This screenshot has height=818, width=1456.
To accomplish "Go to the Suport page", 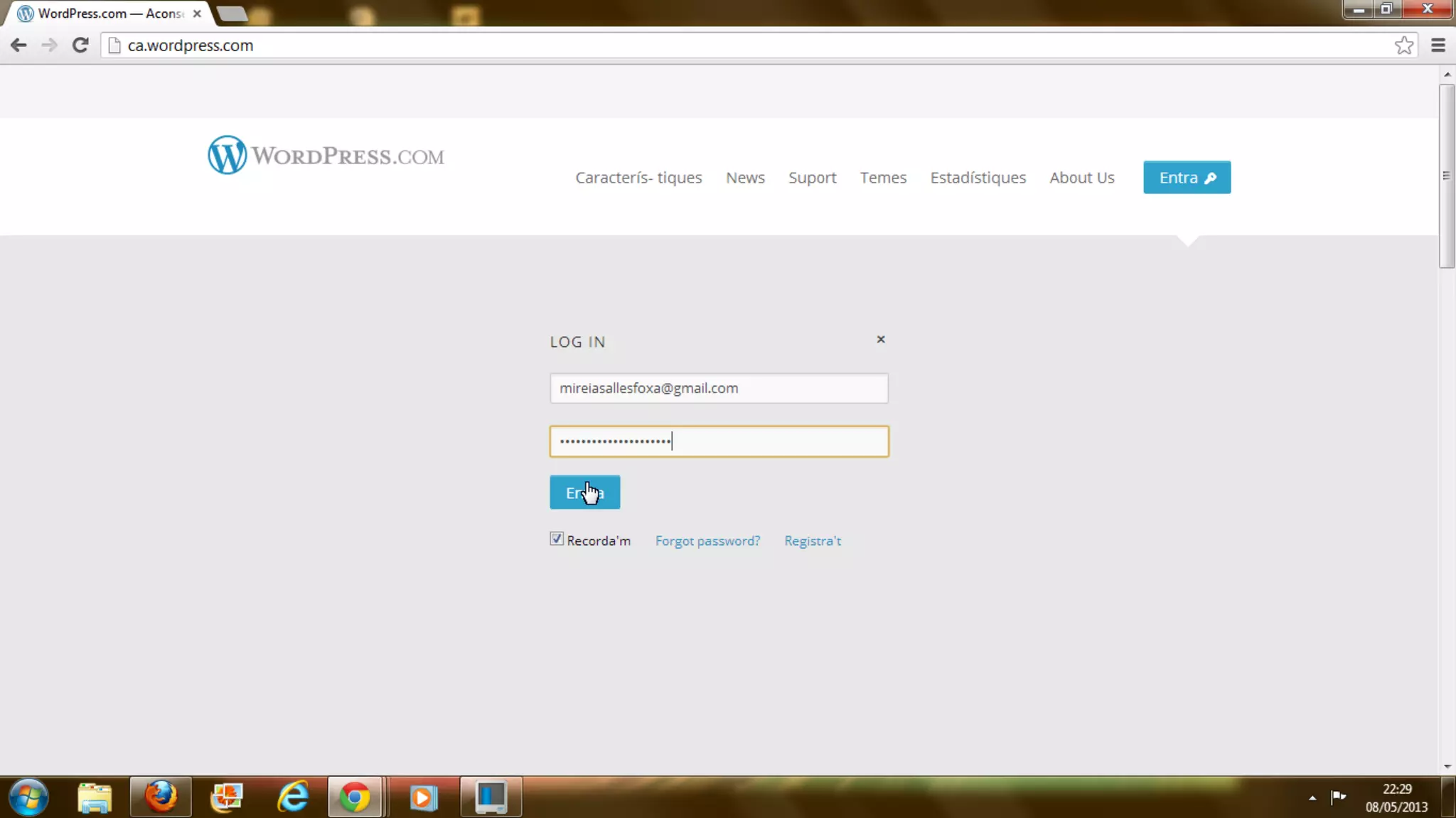I will point(812,178).
